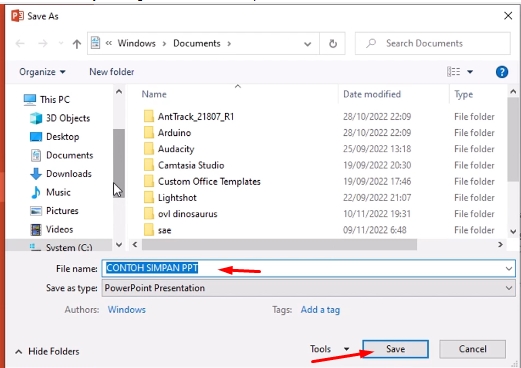The image size is (521, 368).
Task: Sort by the Name column header
Action: [154, 94]
